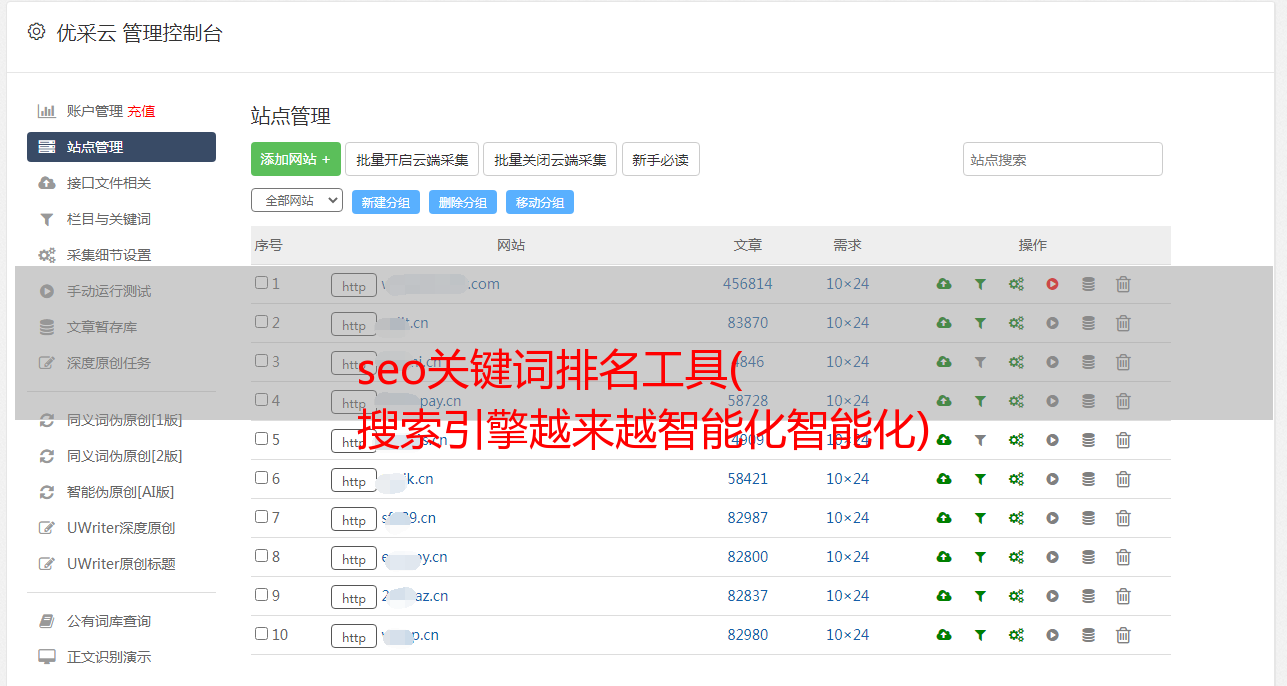Focus the 站点搜索 search field
The width and height of the screenshot is (1287, 686).
point(1062,160)
